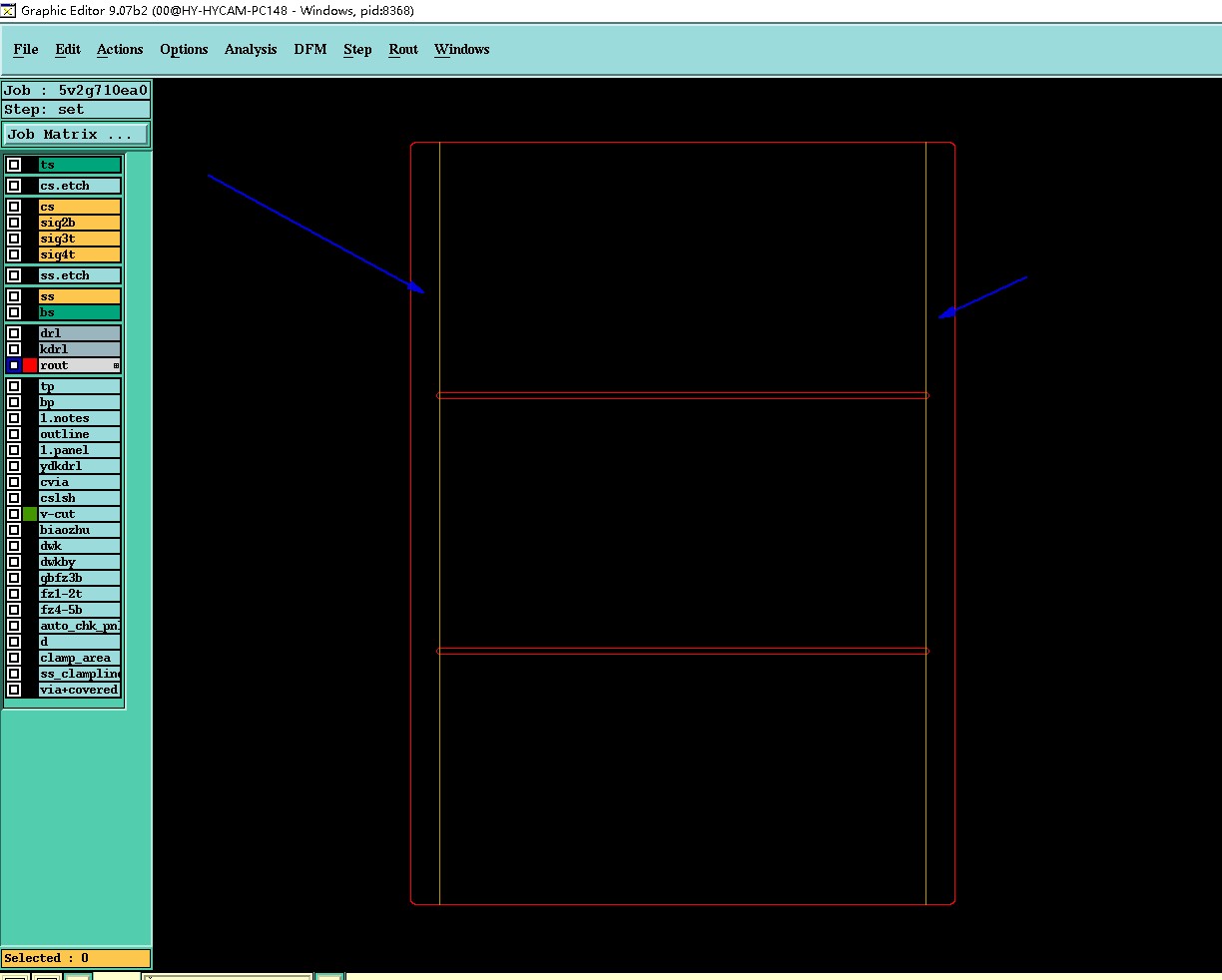Toggle the sig4t layer checkbox
Image resolution: width=1222 pixels, height=980 pixels.
click(14, 254)
